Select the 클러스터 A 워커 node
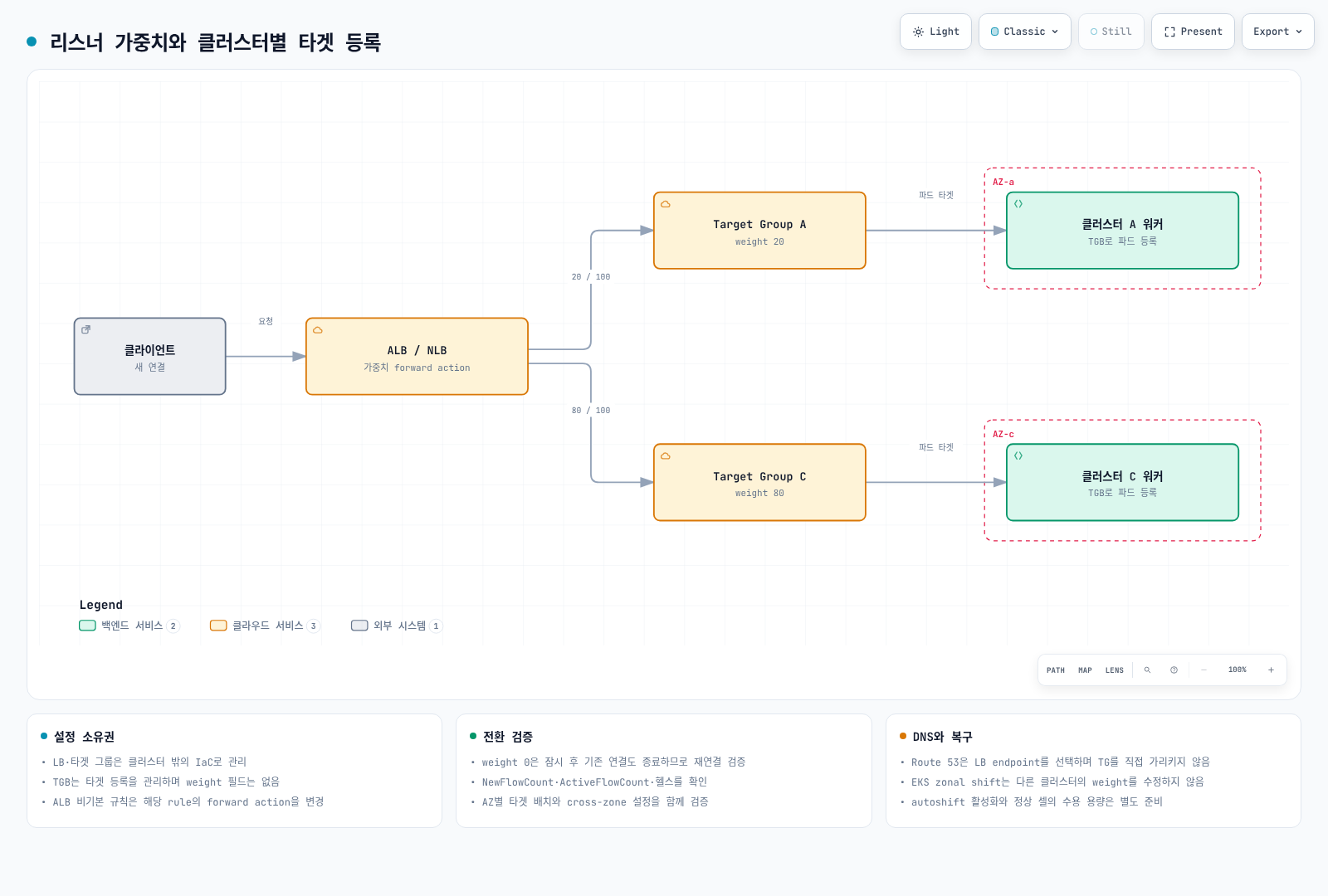Screen dimensions: 1328x896 1122,231
